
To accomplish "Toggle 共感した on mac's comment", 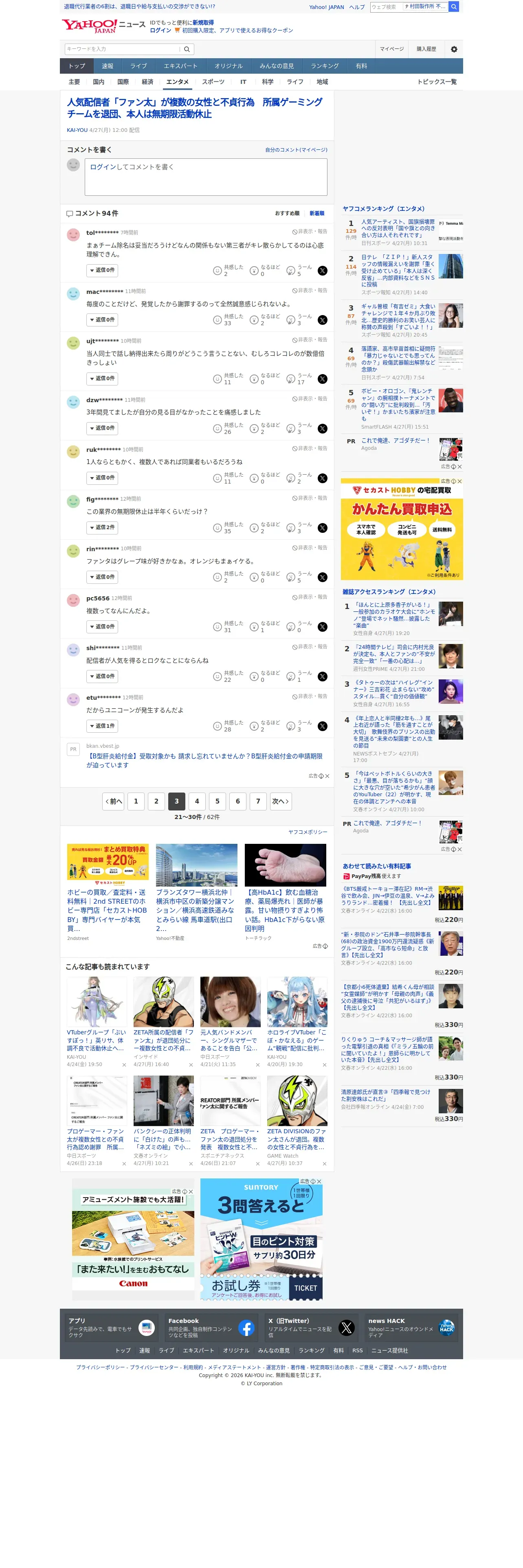I will pyautogui.click(x=229, y=320).
